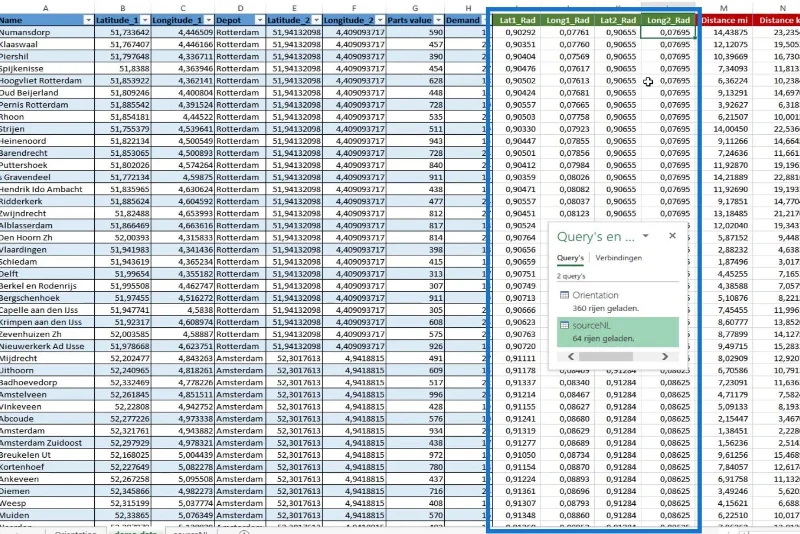
Task: Select longitude cell 4,446509
Action: [183, 32]
